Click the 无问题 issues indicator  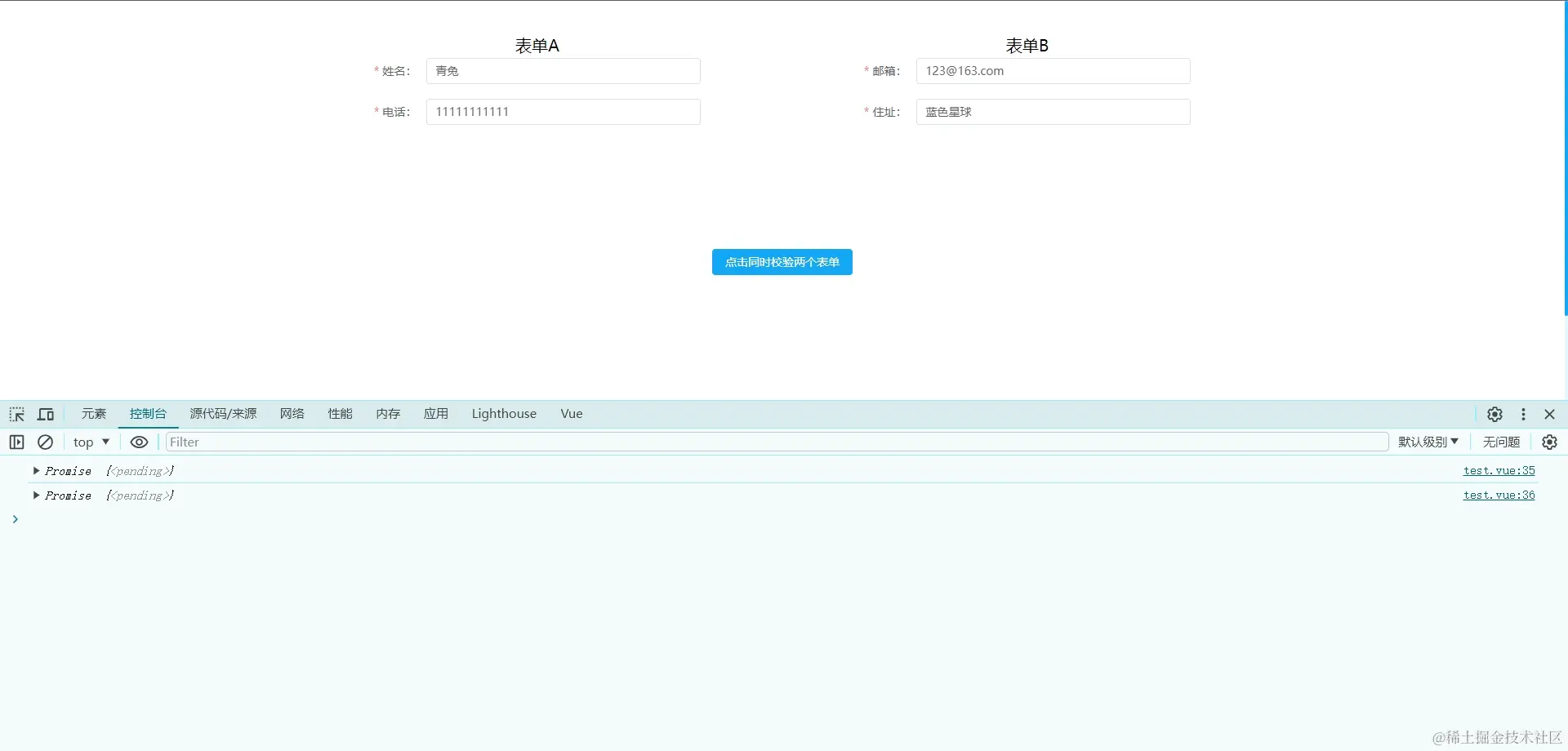click(1501, 442)
